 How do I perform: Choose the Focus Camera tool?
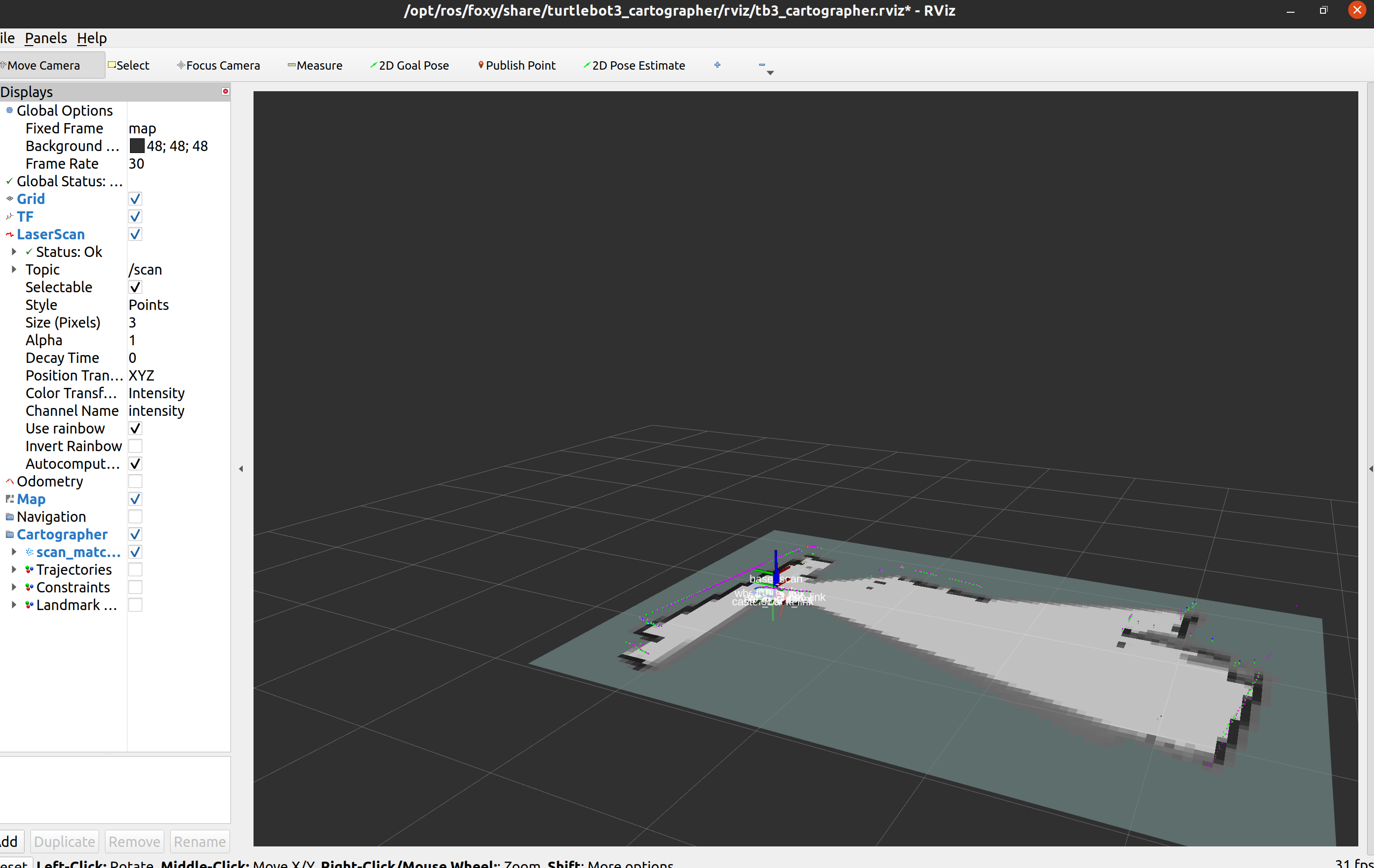pos(219,65)
